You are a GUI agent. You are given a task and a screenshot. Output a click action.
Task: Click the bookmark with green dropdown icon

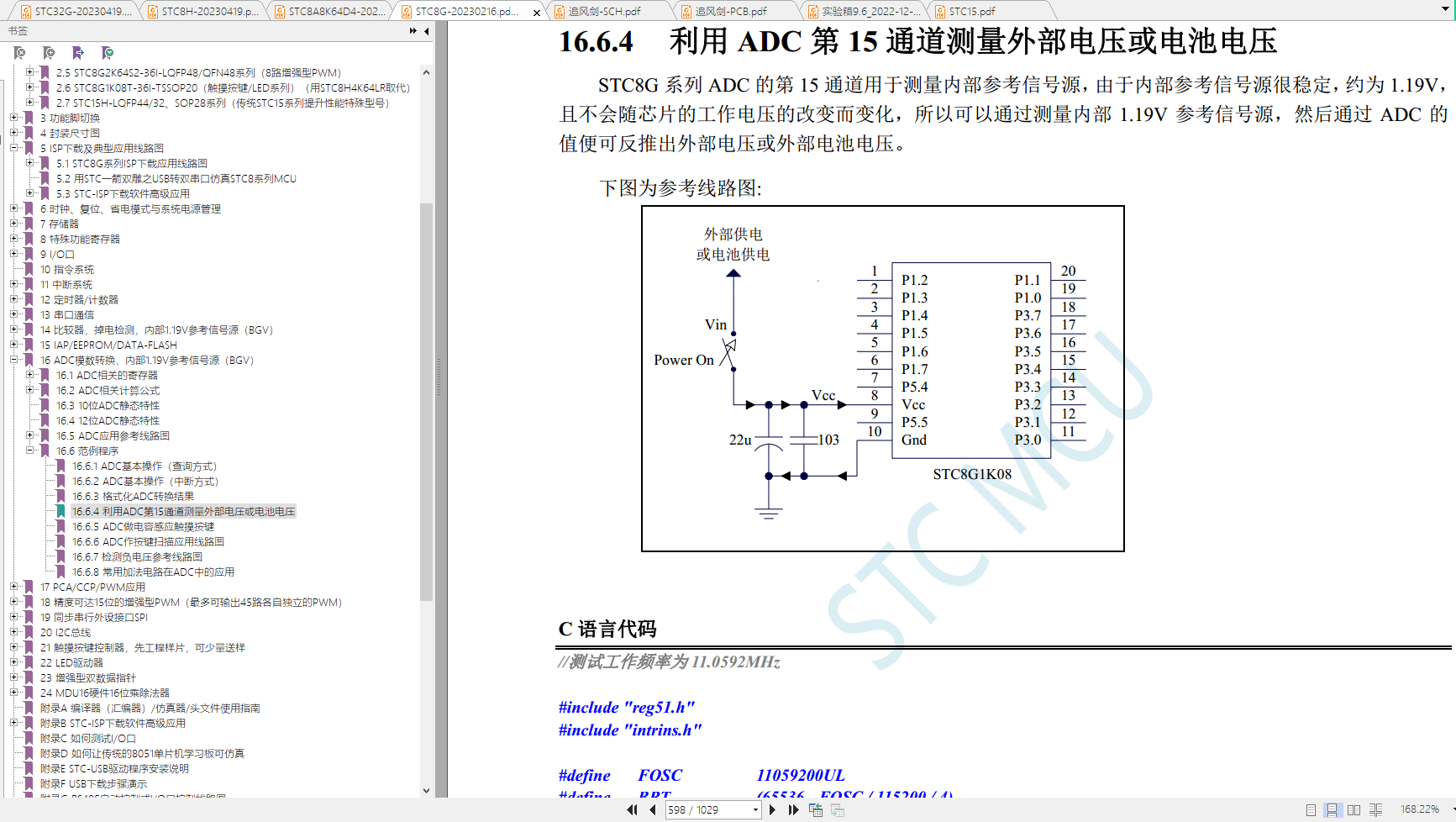pos(108,53)
